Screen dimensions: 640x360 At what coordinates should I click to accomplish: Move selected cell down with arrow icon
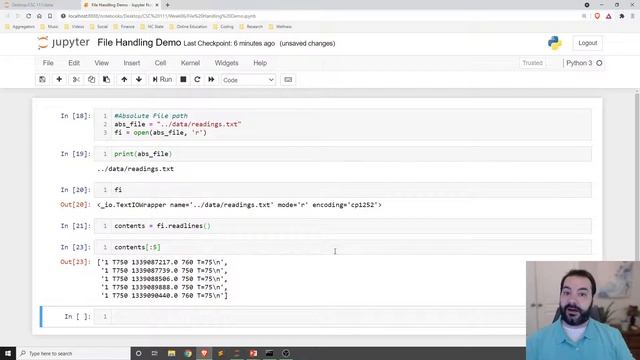(139, 80)
